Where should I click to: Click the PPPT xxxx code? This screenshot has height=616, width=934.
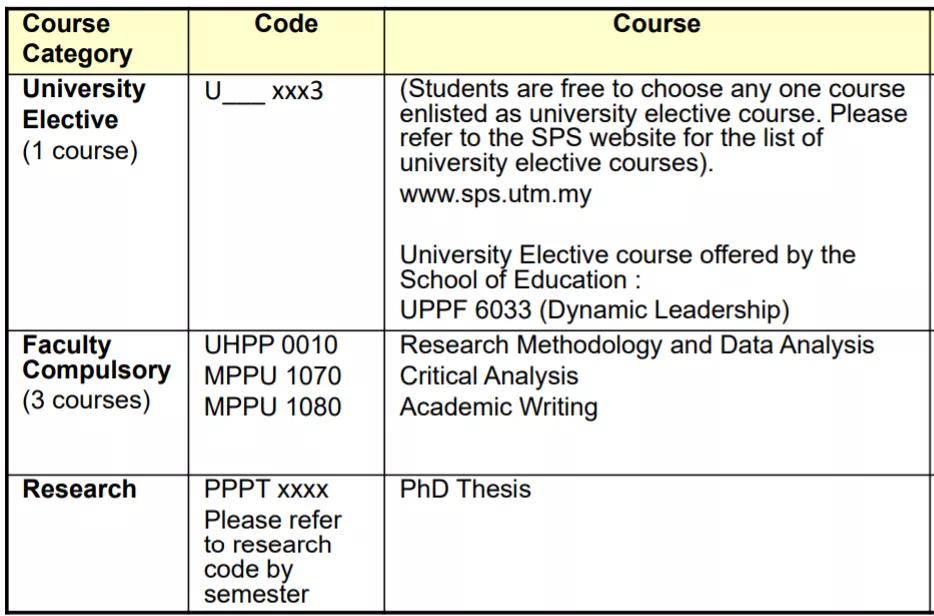coord(266,489)
